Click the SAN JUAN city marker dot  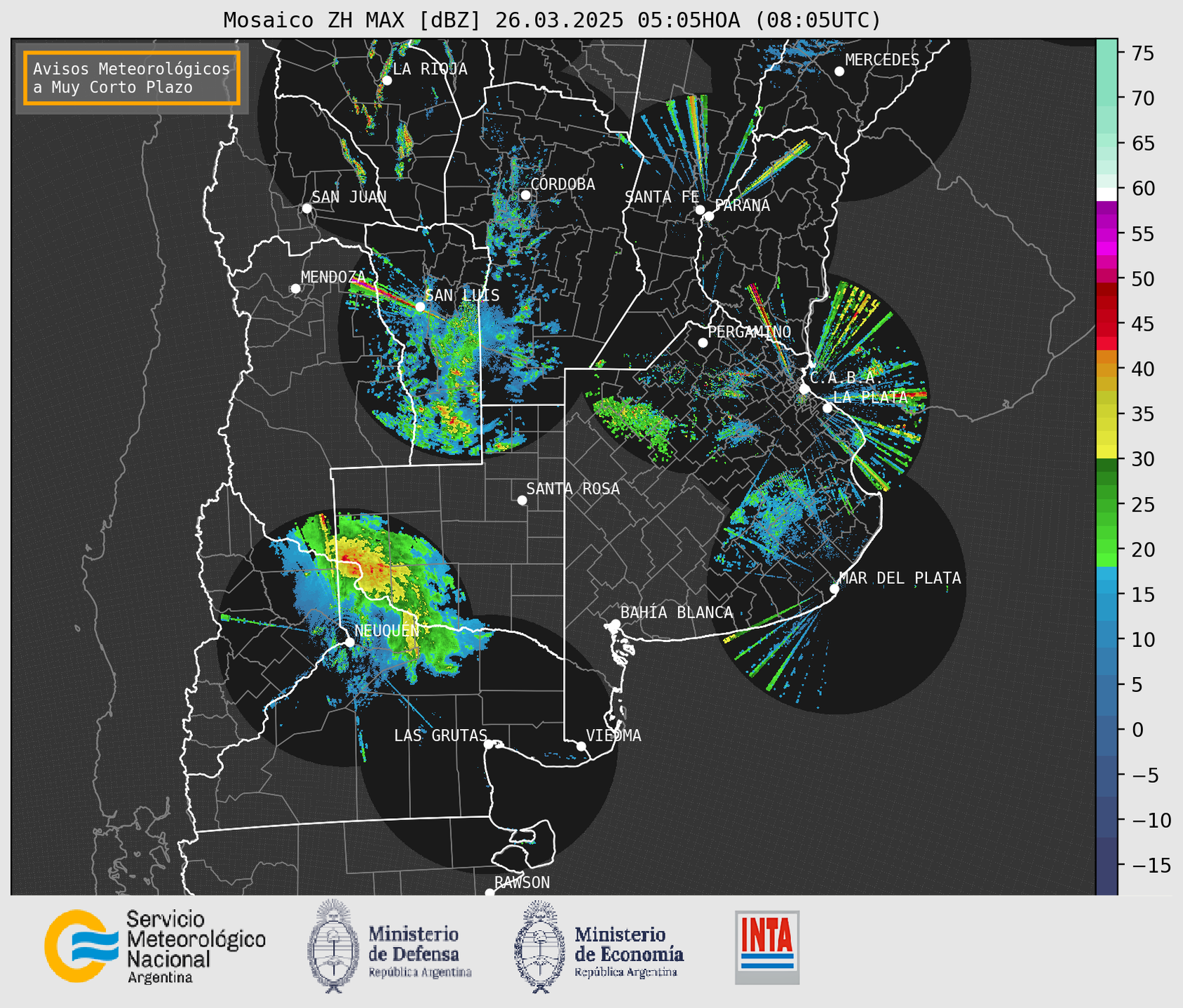(306, 208)
